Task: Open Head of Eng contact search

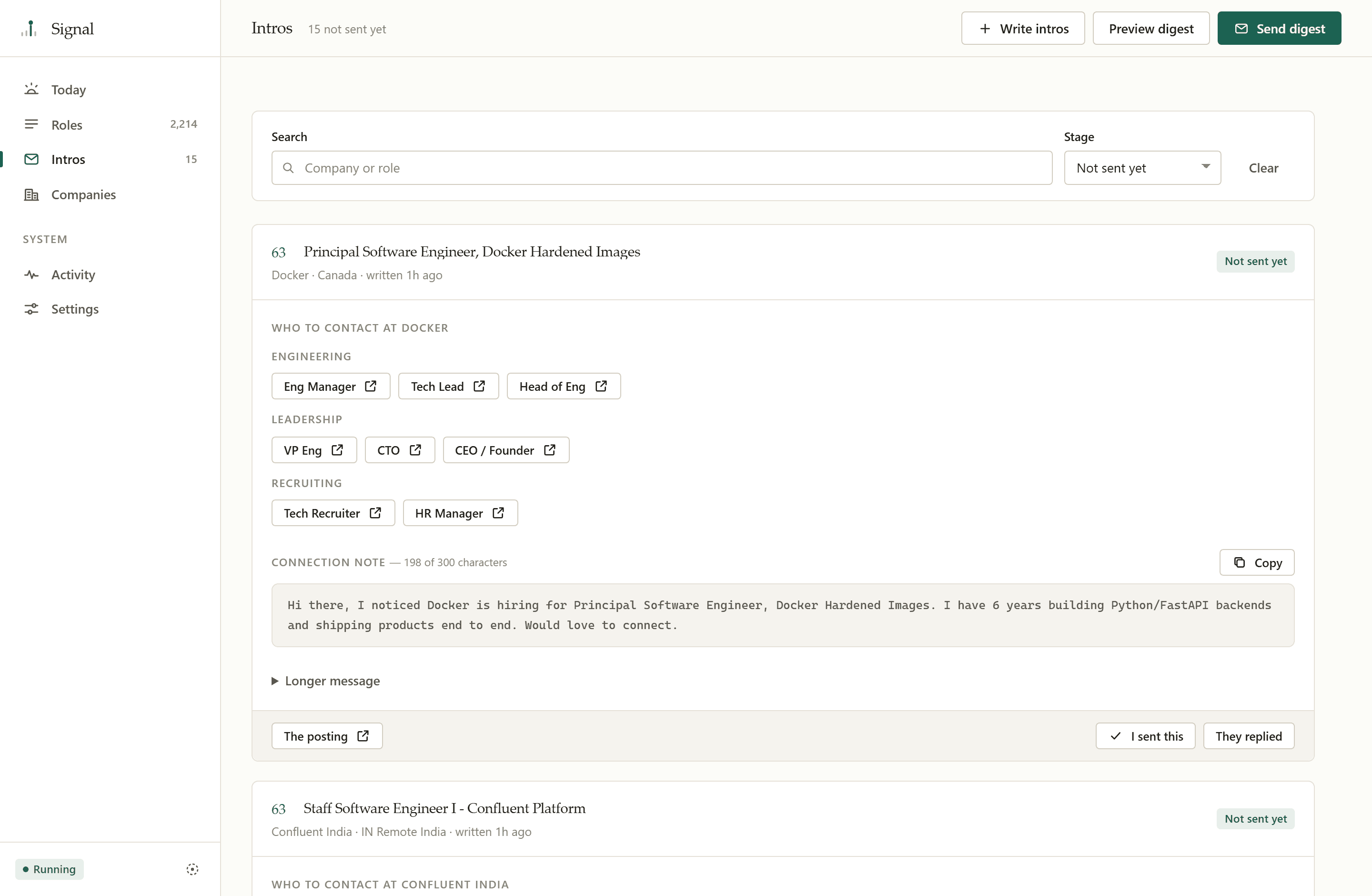Action: 564,387
